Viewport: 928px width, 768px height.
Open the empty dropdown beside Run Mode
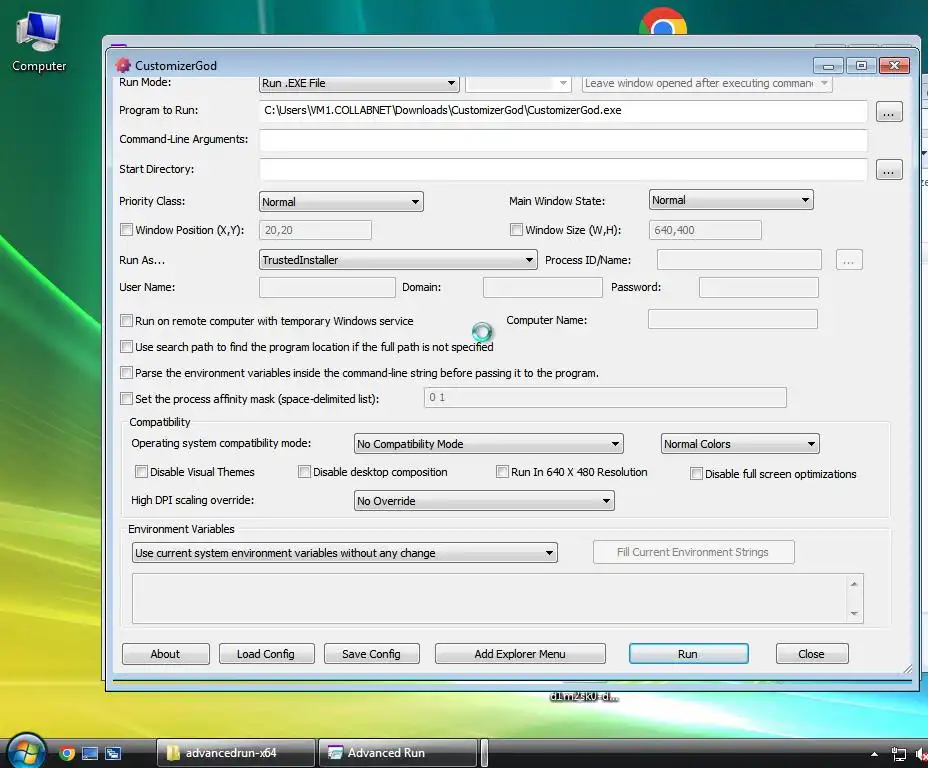coord(518,83)
